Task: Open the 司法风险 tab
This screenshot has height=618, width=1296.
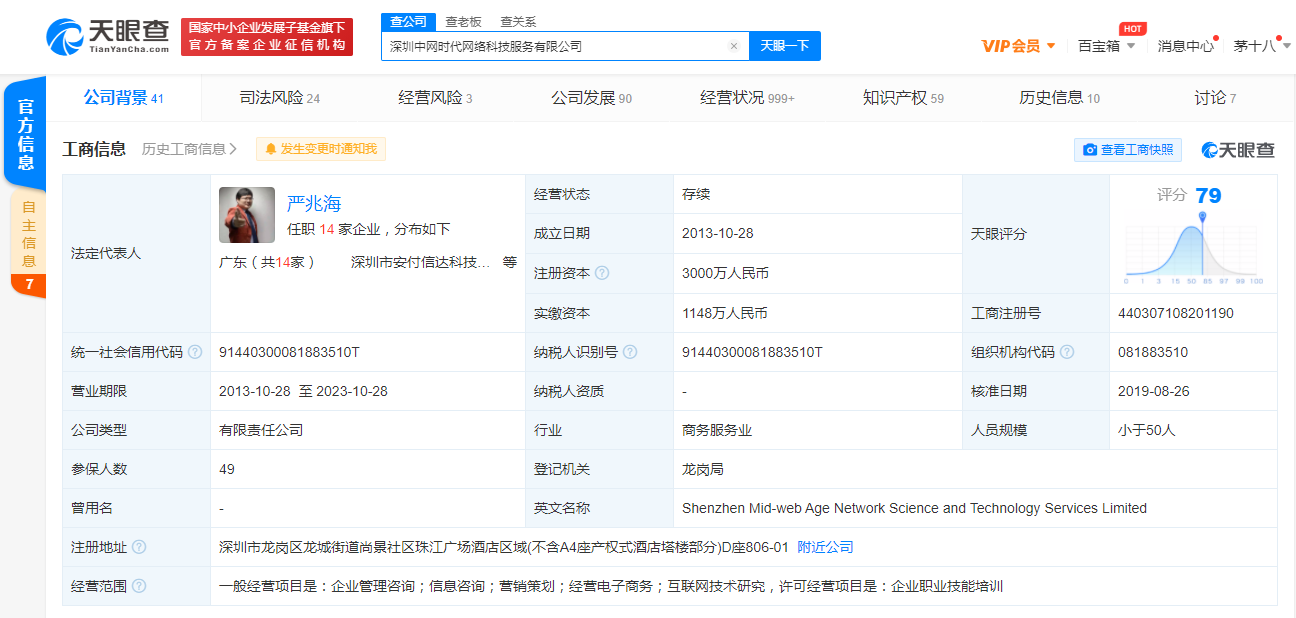Action: (280, 98)
